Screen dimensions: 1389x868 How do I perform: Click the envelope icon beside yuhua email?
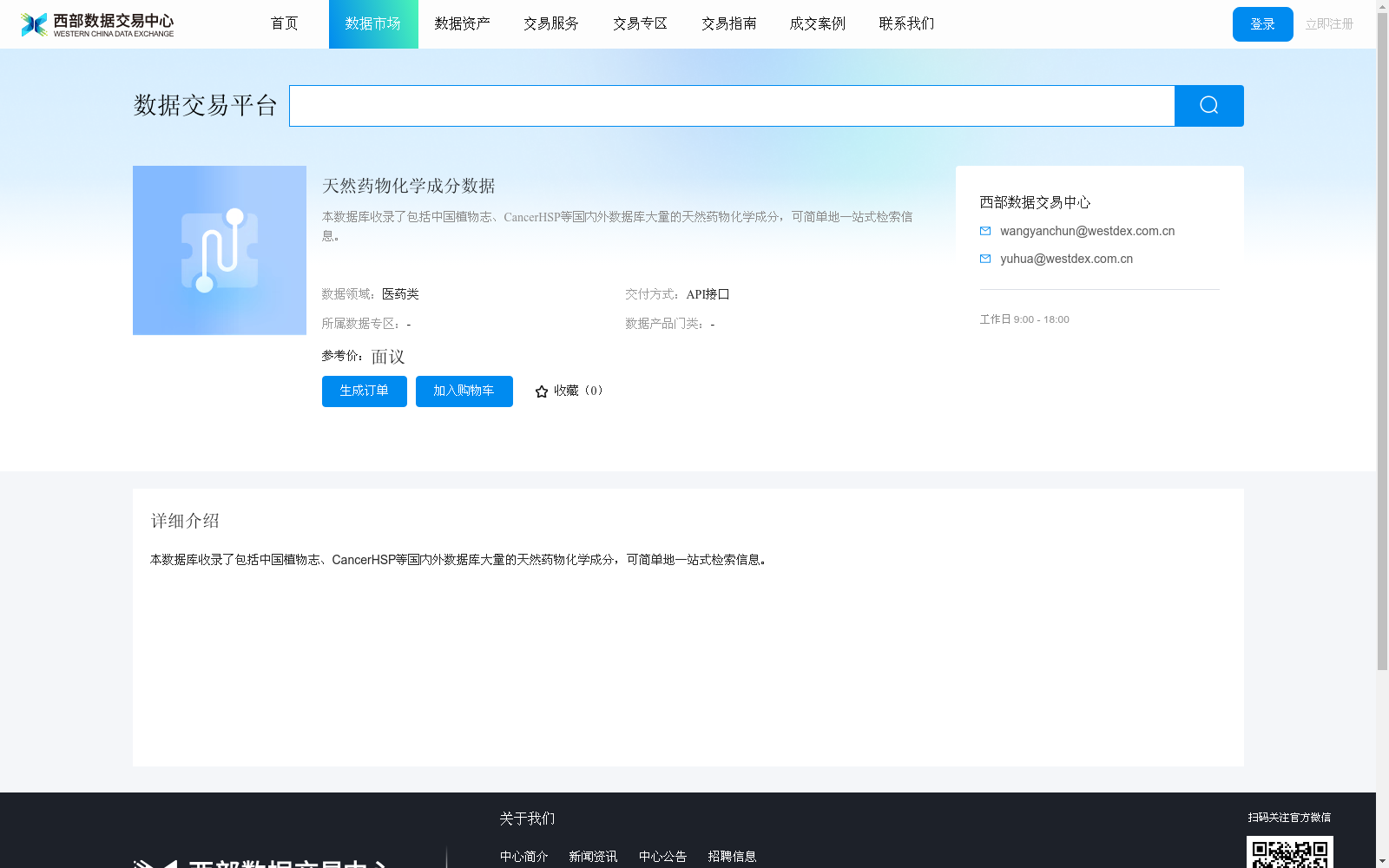(985, 259)
